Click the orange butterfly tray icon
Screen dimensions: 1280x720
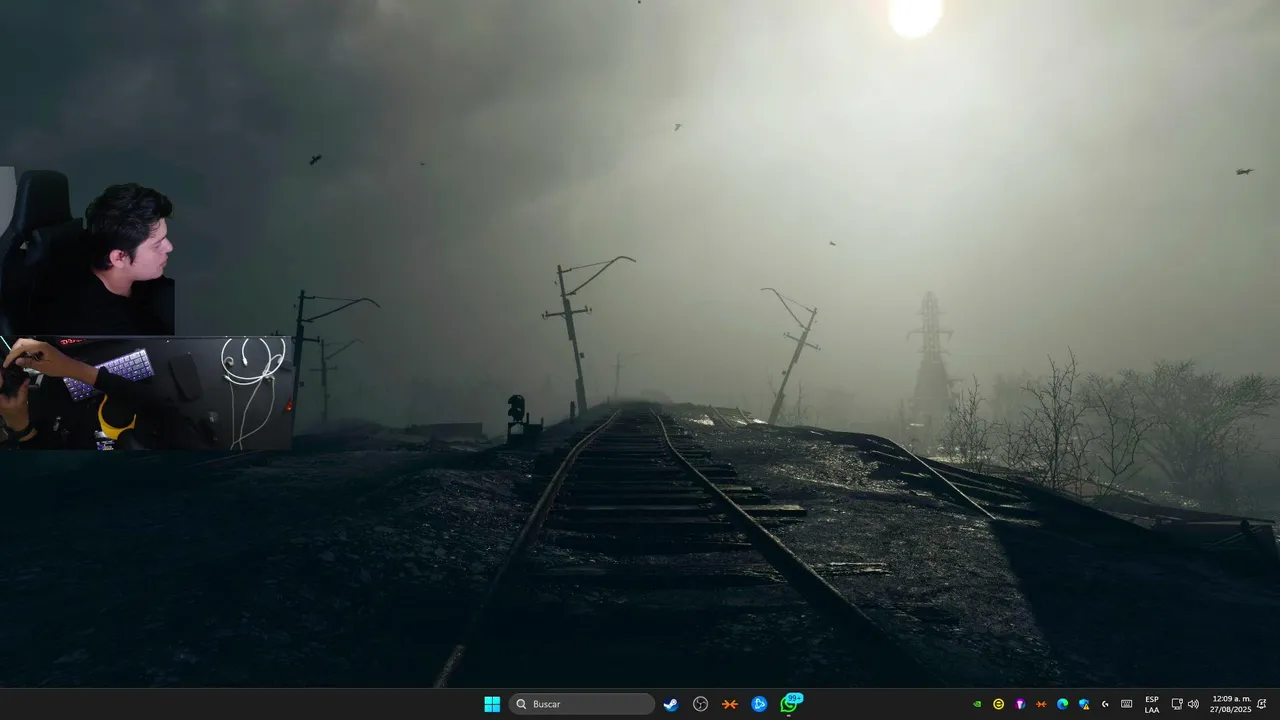click(x=1041, y=704)
